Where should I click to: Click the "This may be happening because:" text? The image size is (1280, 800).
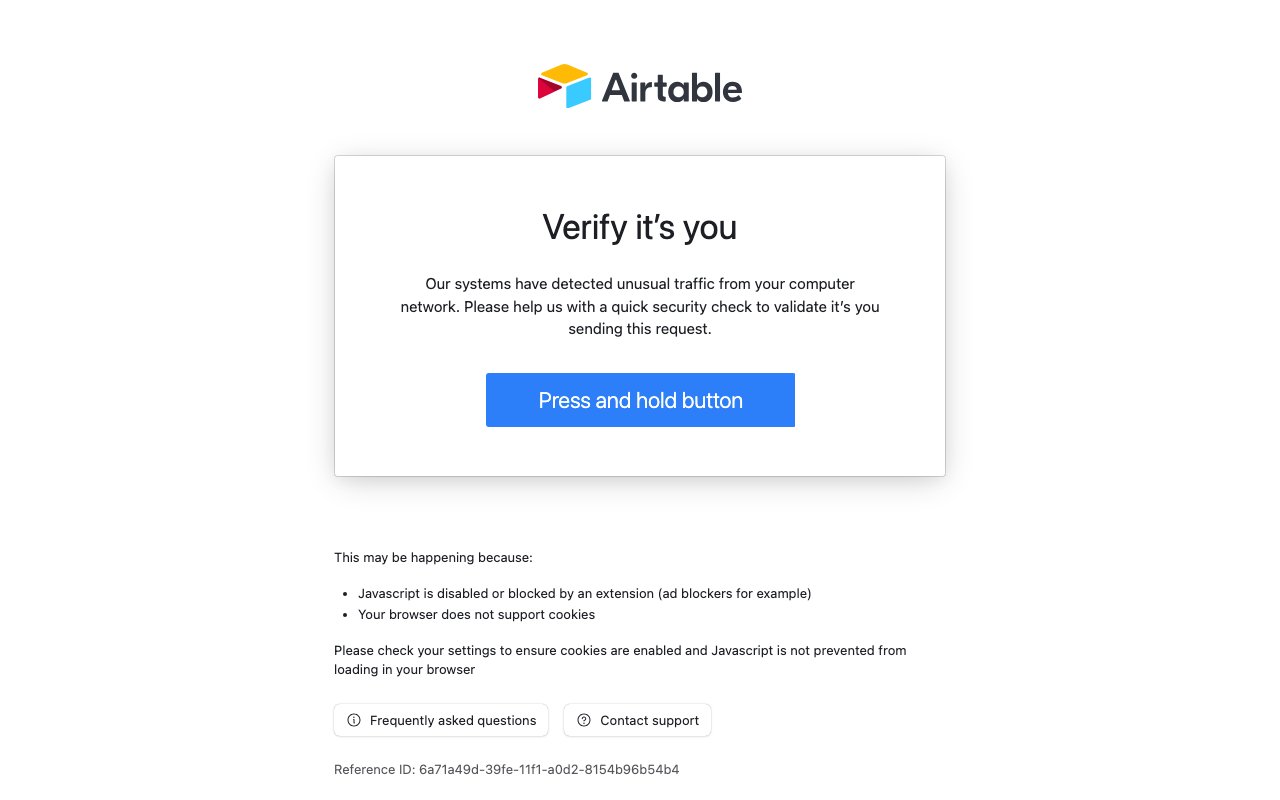click(433, 557)
